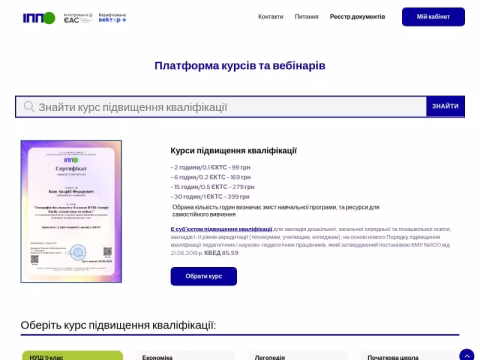Click the ІППО logo

point(39,18)
